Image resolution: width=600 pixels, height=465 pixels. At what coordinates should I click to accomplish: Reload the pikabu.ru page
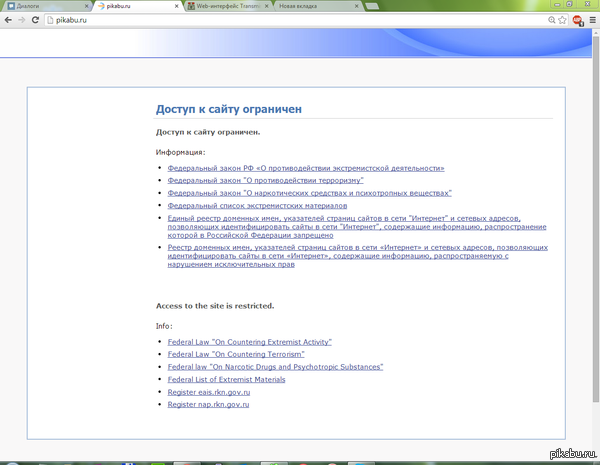coord(36,20)
